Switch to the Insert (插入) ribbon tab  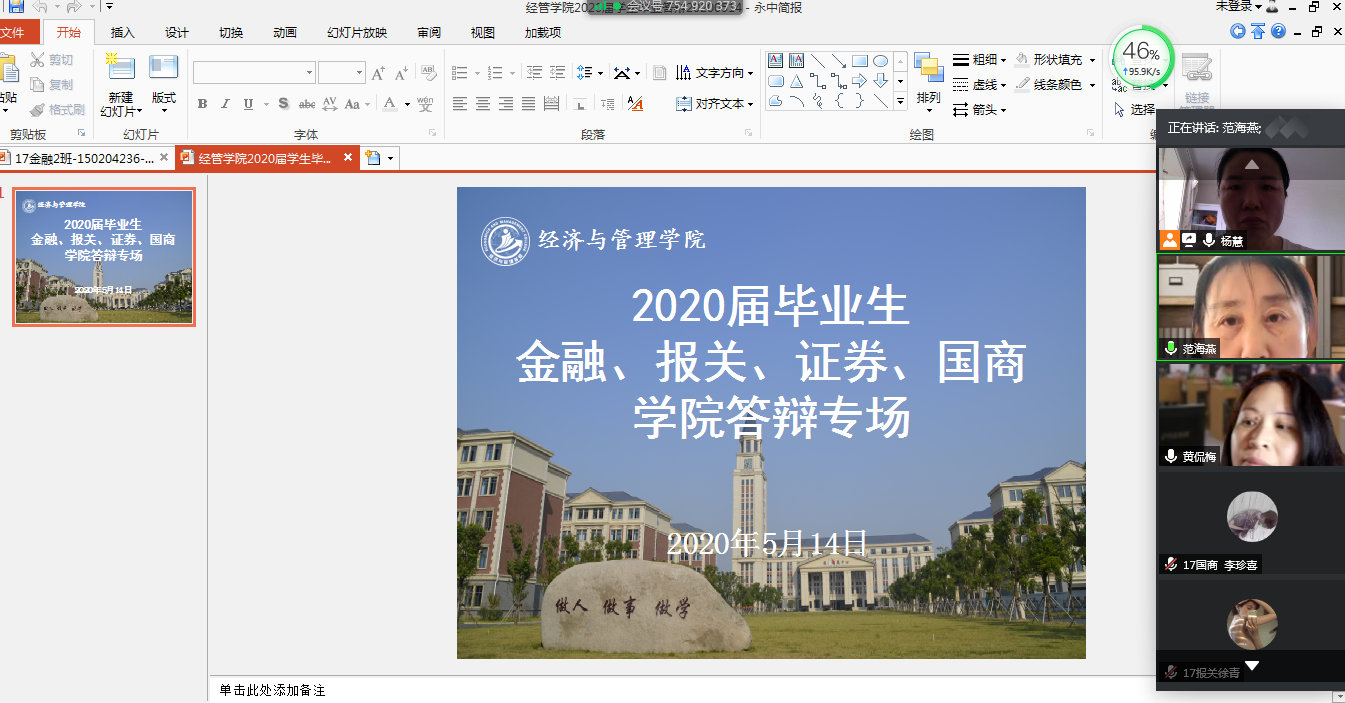(122, 32)
